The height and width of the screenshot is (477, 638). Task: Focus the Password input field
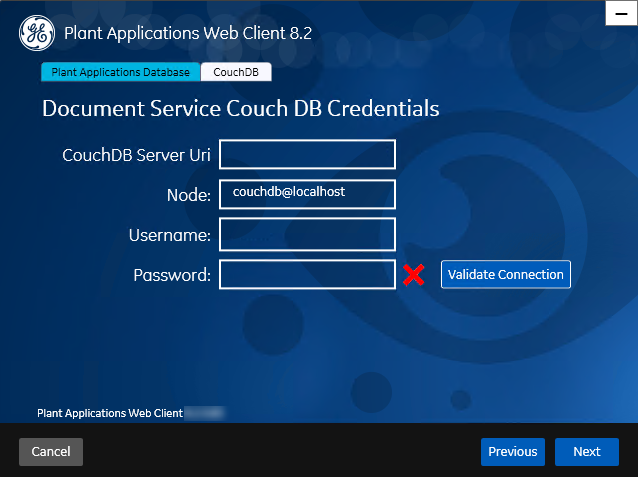coord(307,274)
